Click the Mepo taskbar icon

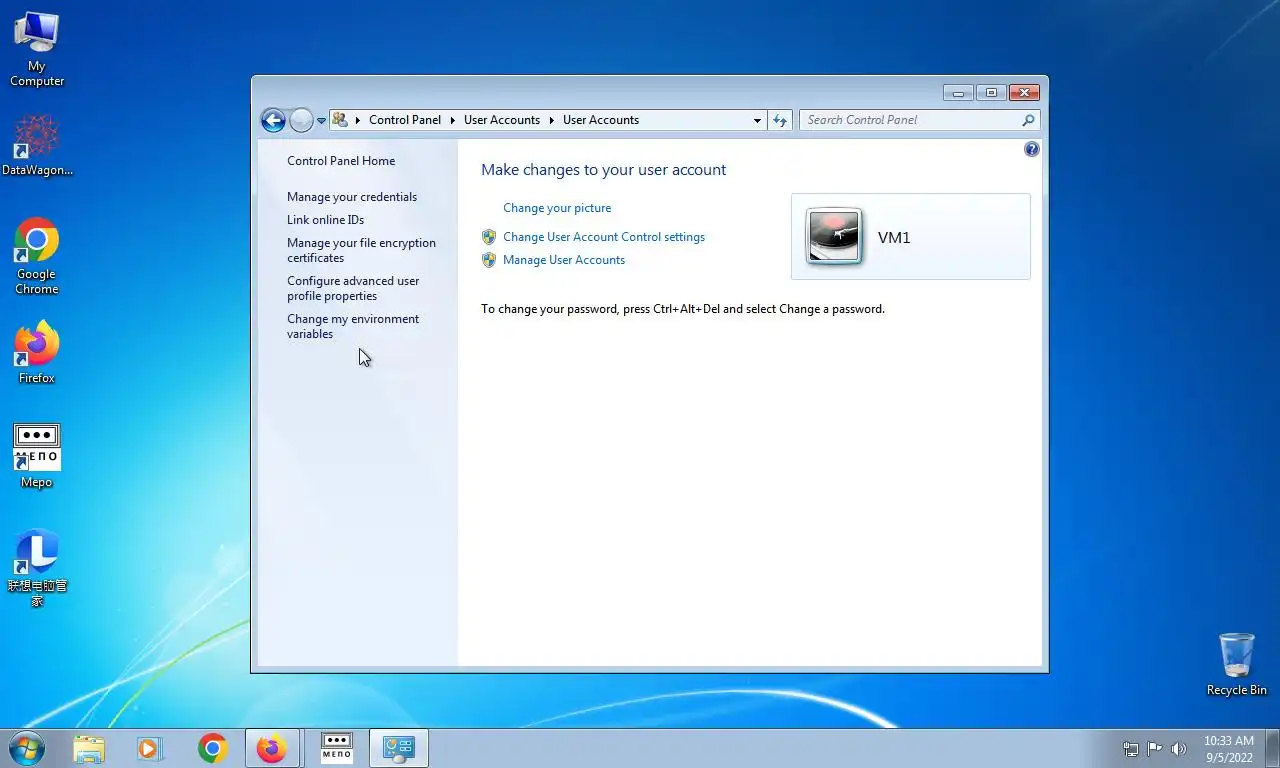point(336,748)
